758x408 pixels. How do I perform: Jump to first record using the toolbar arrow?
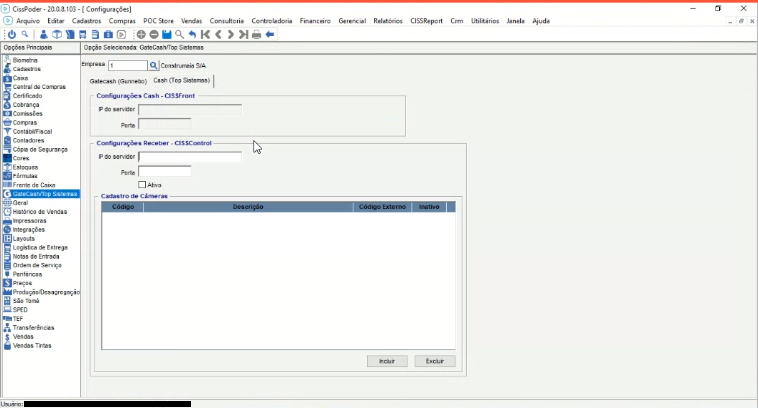pos(205,34)
